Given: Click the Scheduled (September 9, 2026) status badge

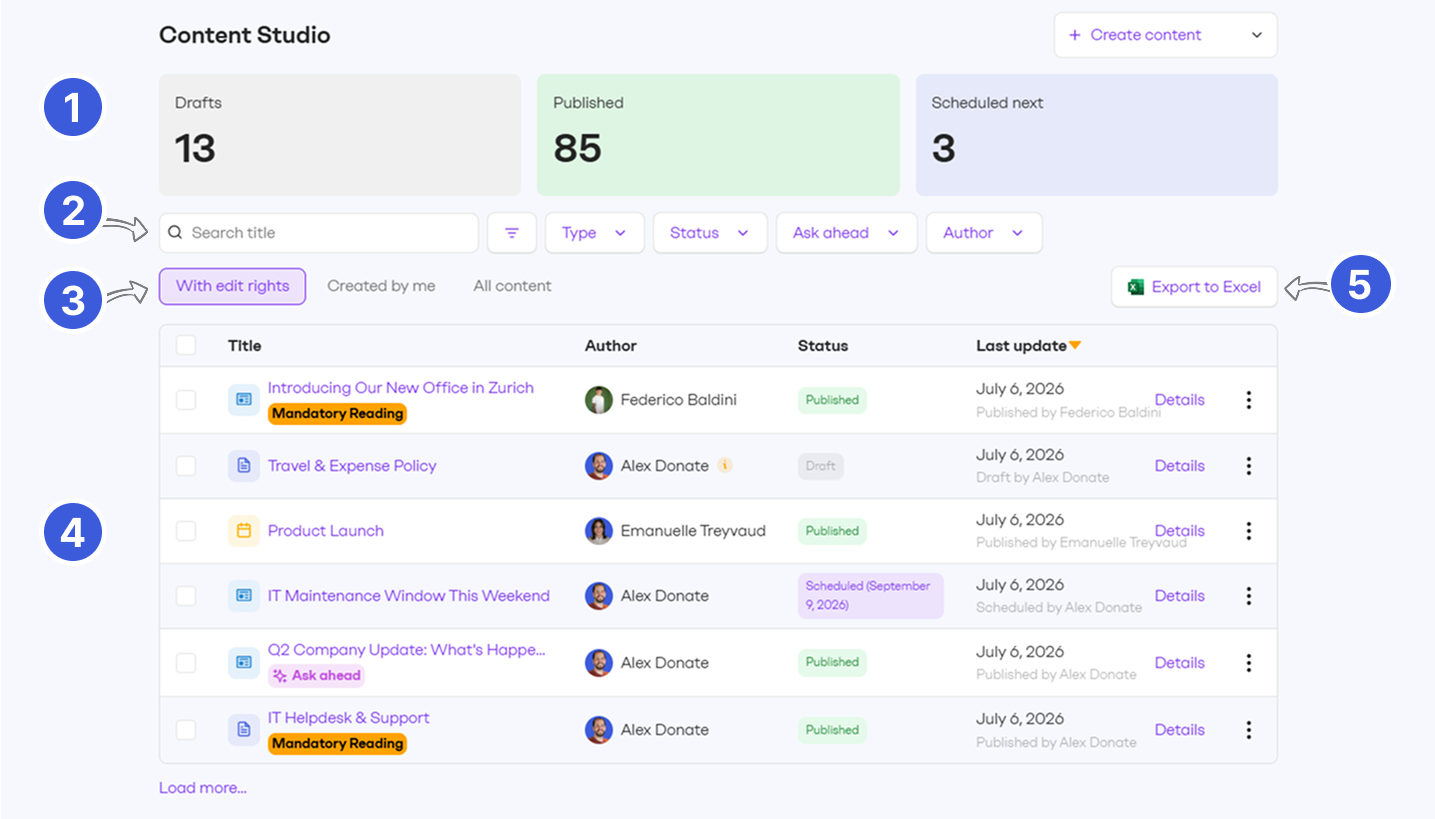Looking at the screenshot, I should coord(870,596).
